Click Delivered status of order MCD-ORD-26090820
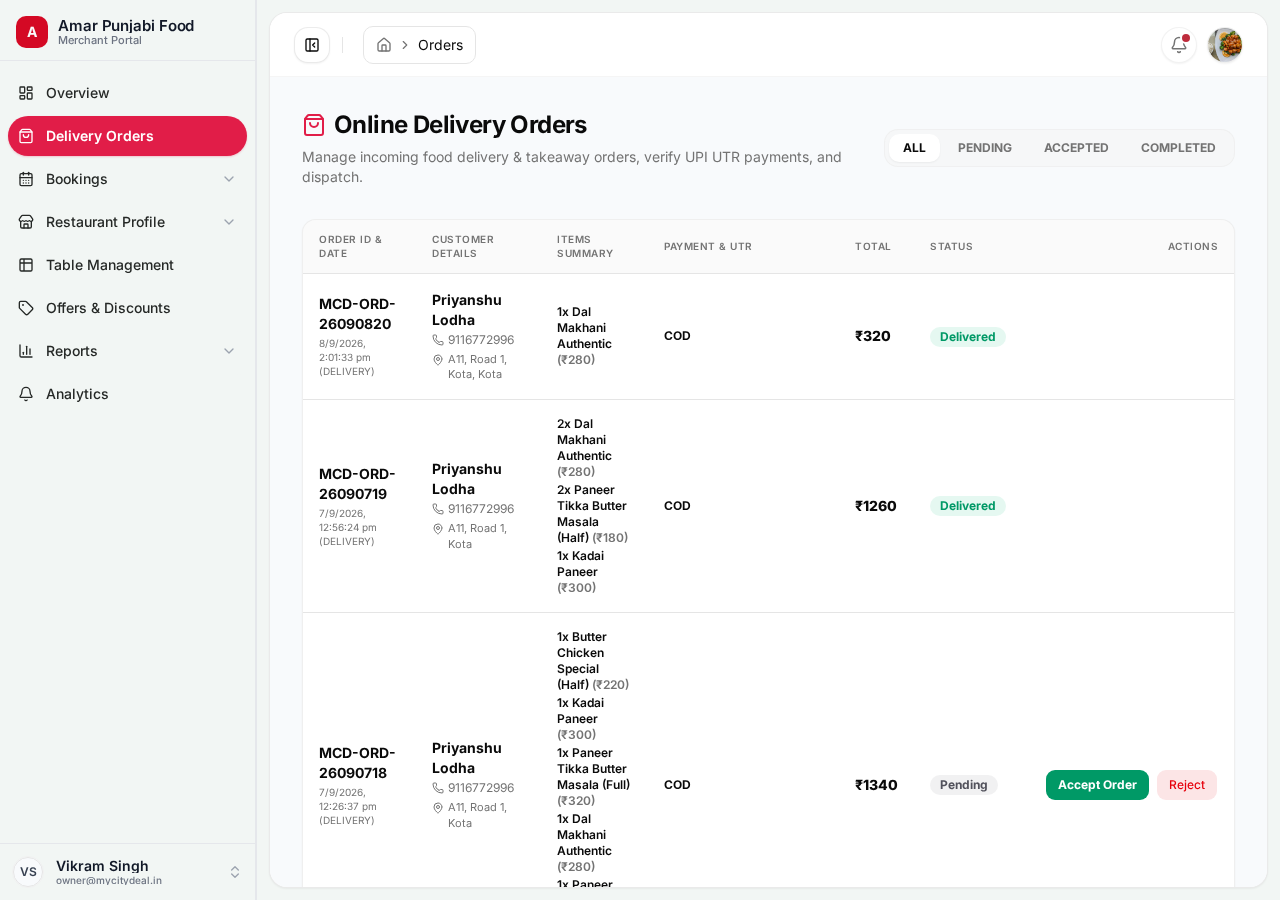This screenshot has width=1280, height=900. point(967,337)
